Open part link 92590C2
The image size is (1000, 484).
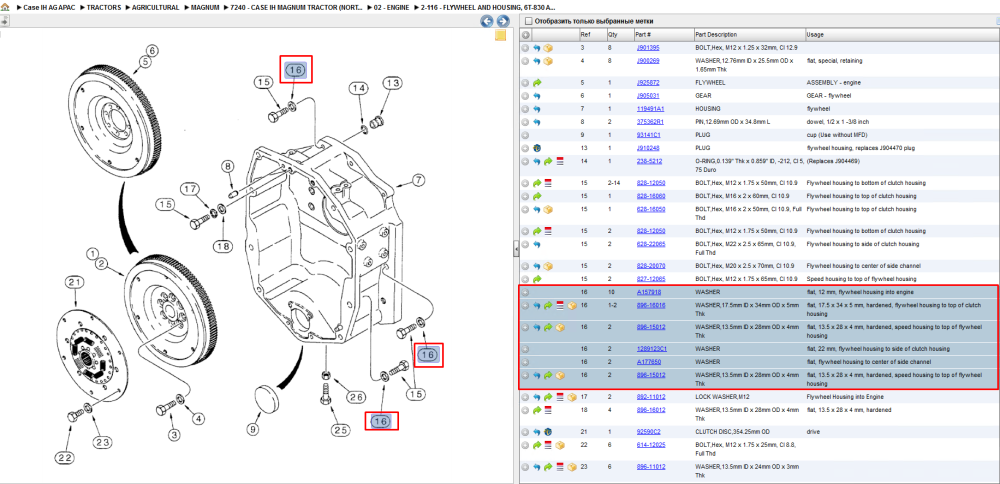click(x=649, y=432)
